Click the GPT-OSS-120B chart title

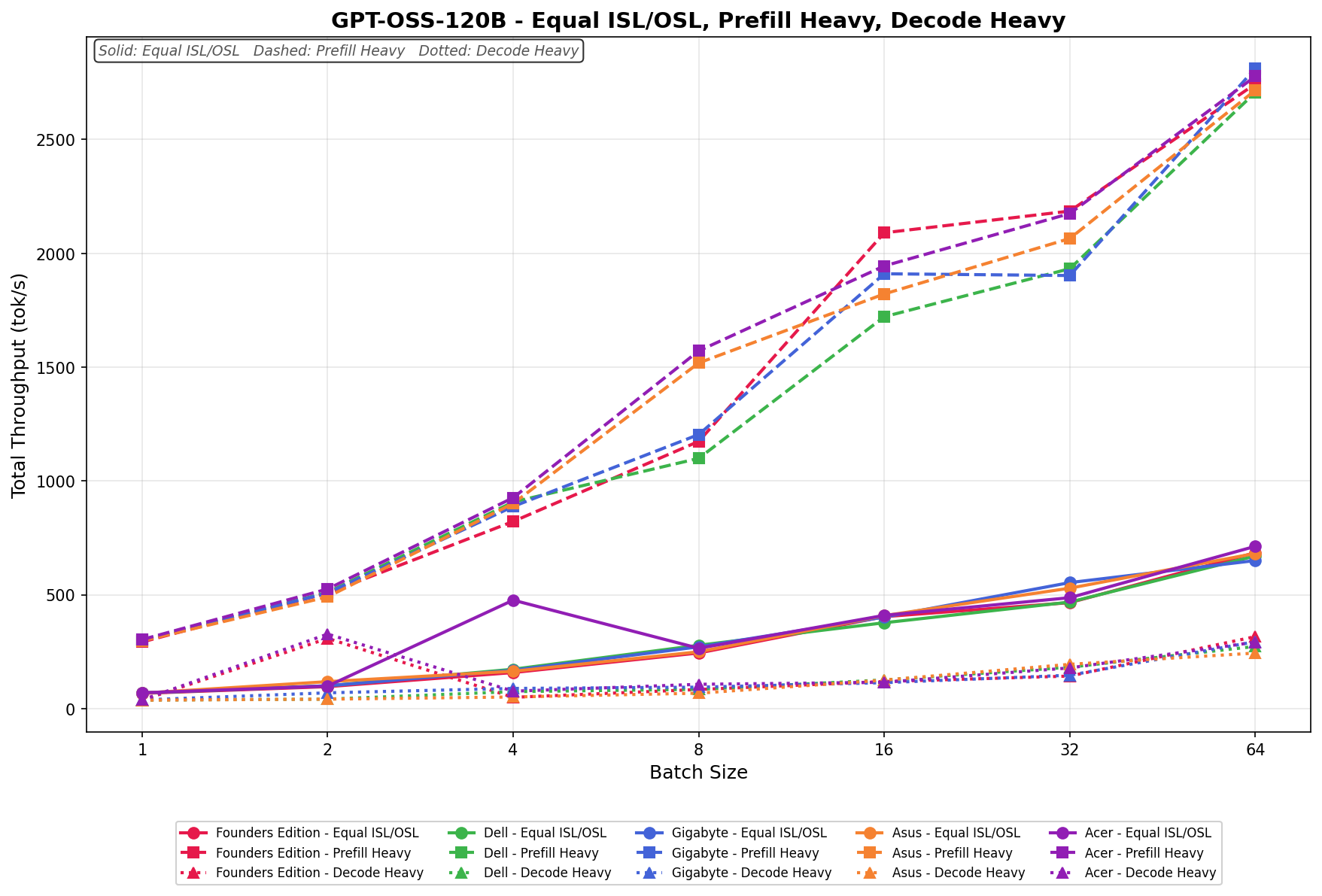698,20
